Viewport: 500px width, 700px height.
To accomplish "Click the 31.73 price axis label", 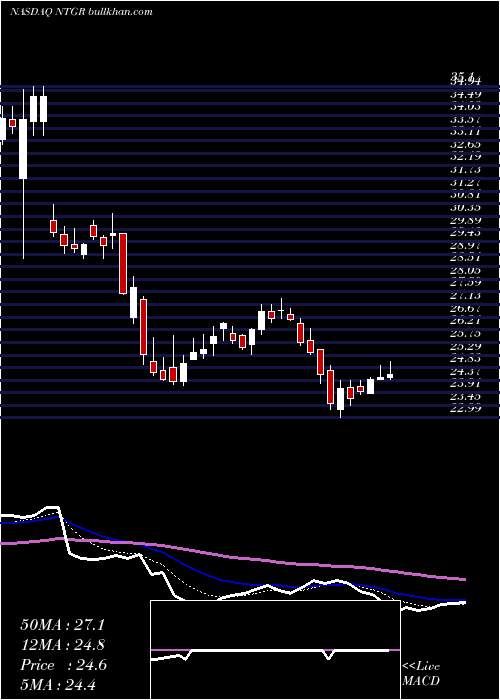I will coord(465,170).
